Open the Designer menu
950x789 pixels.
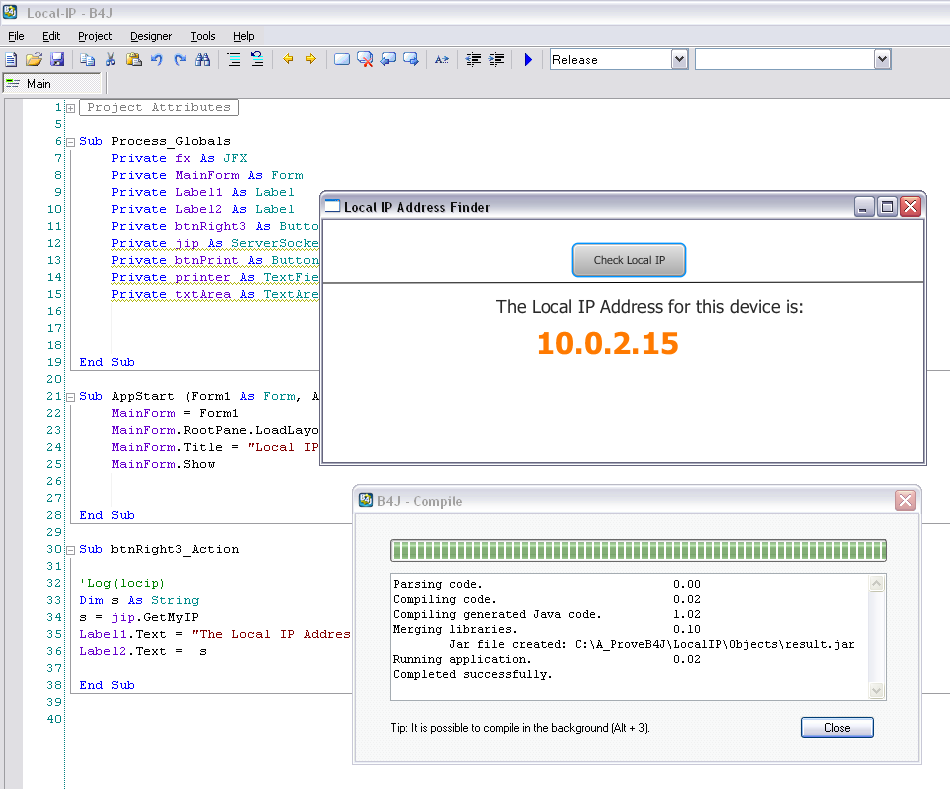pos(151,36)
